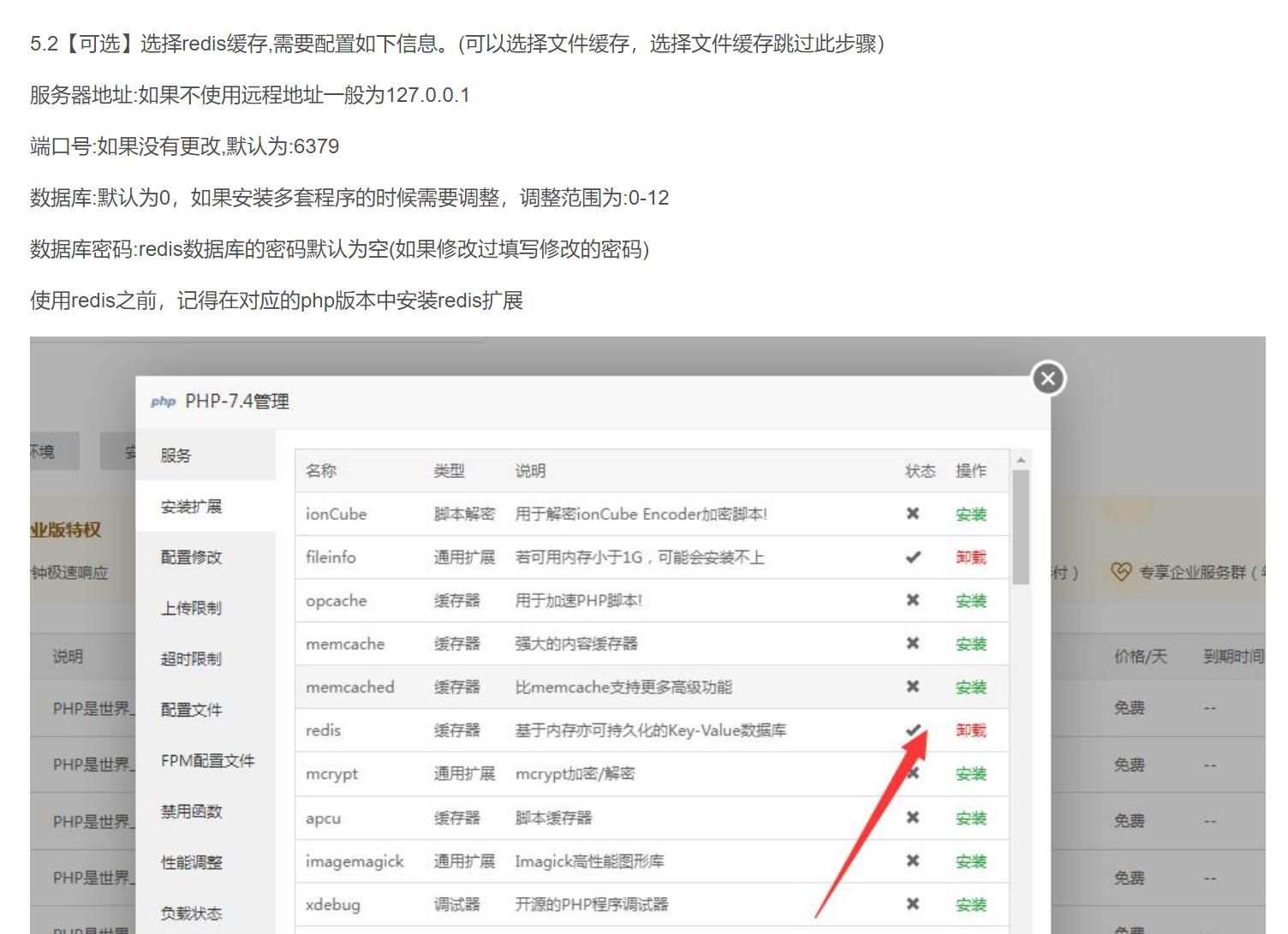Open the 性能调整 tab
This screenshot has height=934, width=1288.
(x=206, y=862)
